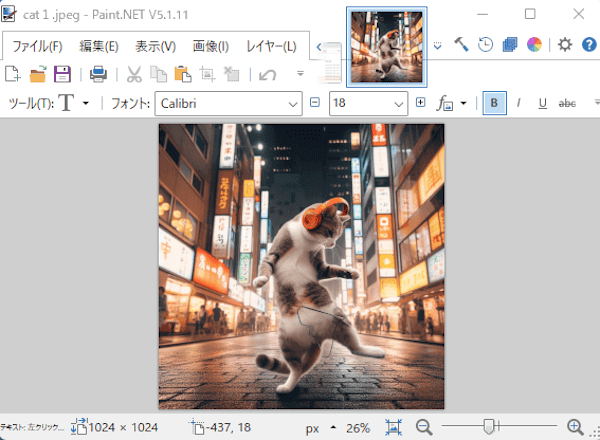Zoom out with magnifier minus icon

point(424,427)
